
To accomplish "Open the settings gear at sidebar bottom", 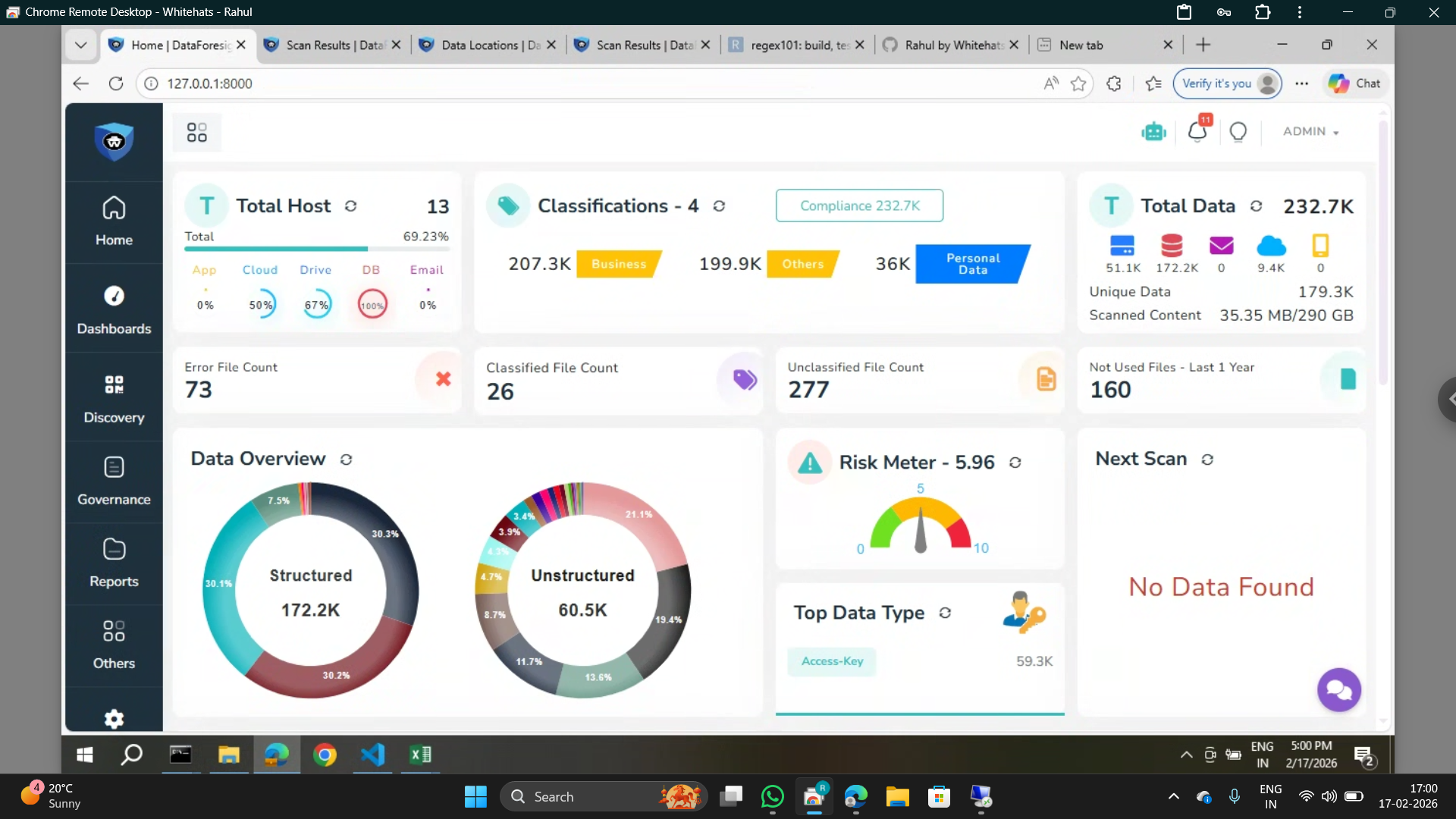I will point(113,719).
